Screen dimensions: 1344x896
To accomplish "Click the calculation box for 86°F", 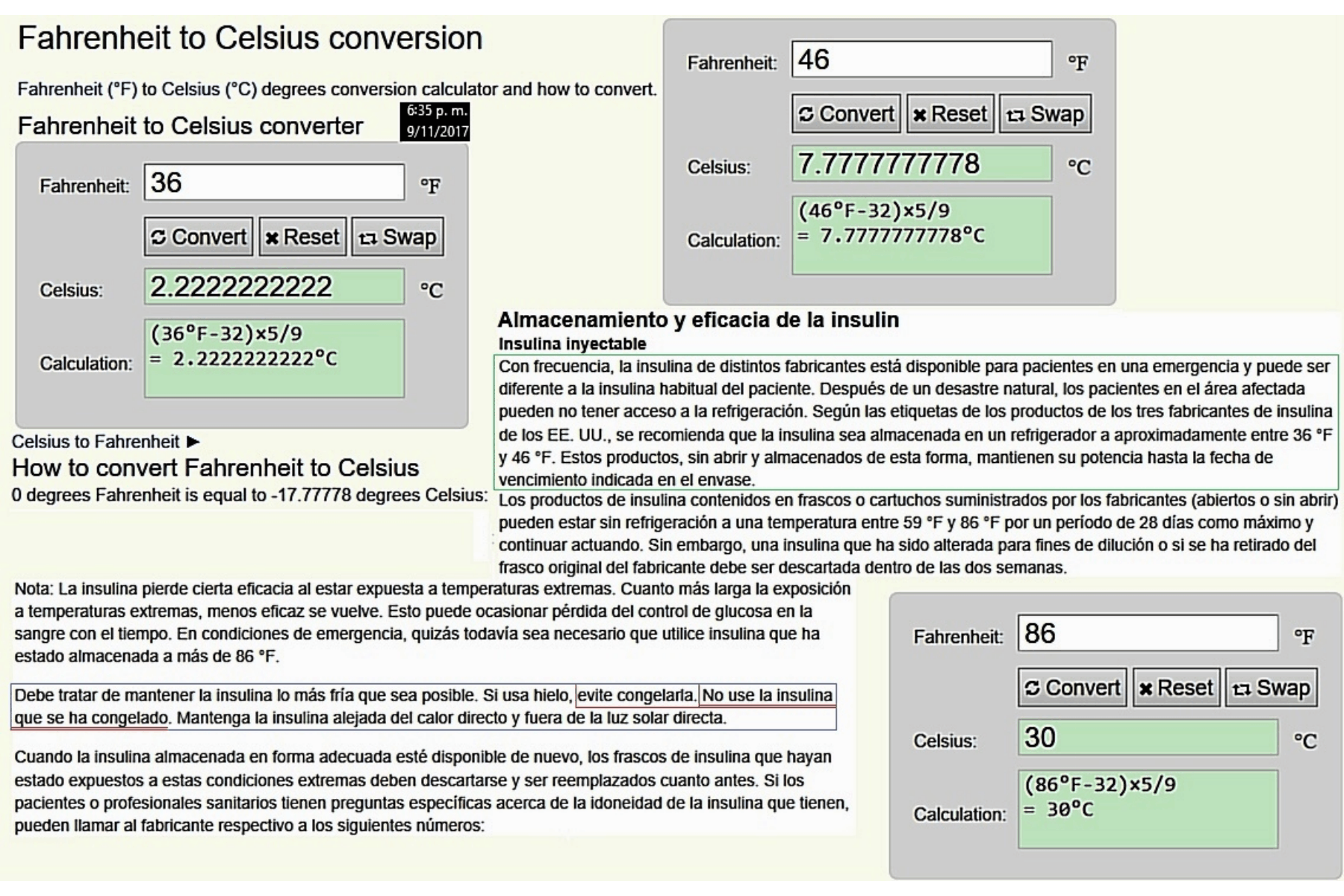I will (1148, 809).
